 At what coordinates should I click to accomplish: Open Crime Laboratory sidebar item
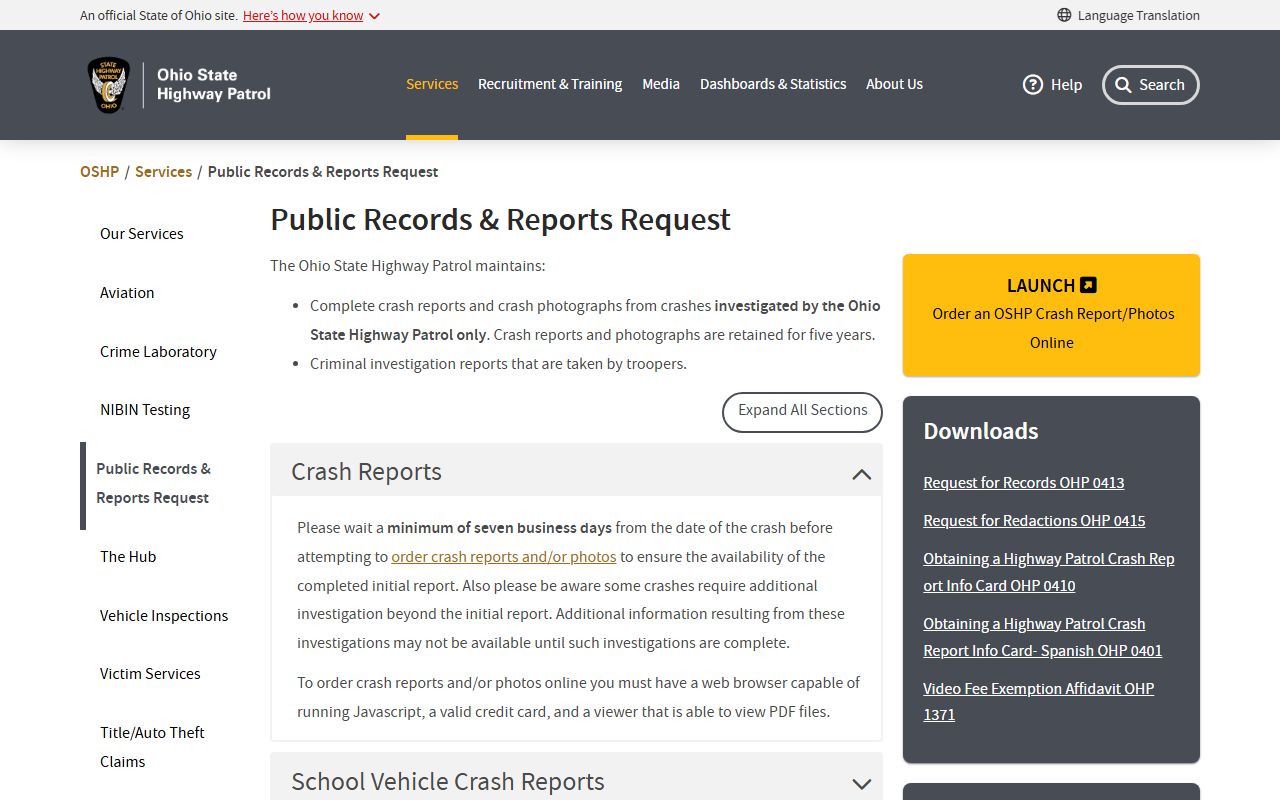pyautogui.click(x=158, y=352)
